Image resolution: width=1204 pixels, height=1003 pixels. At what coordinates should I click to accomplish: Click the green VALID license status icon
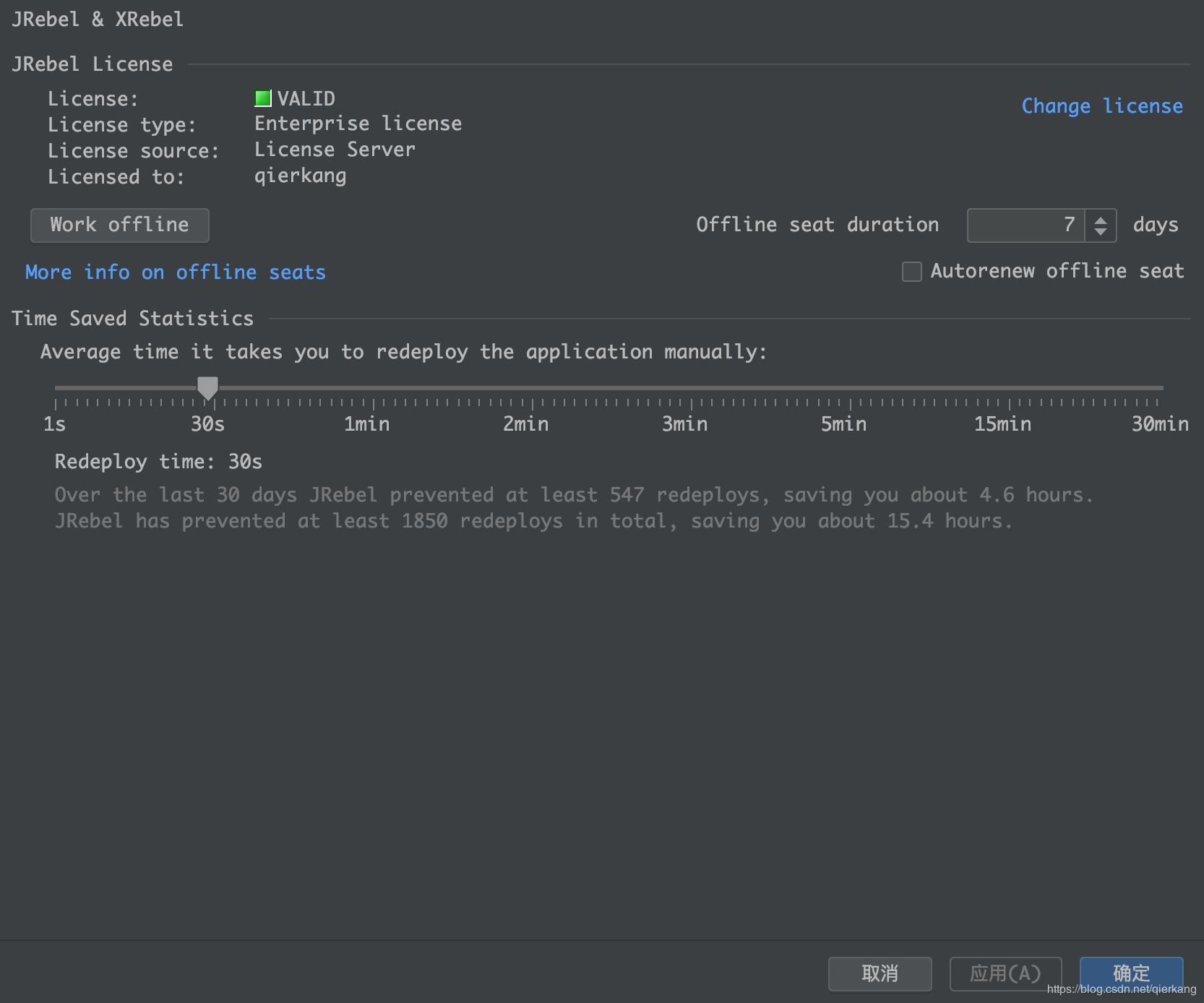263,98
